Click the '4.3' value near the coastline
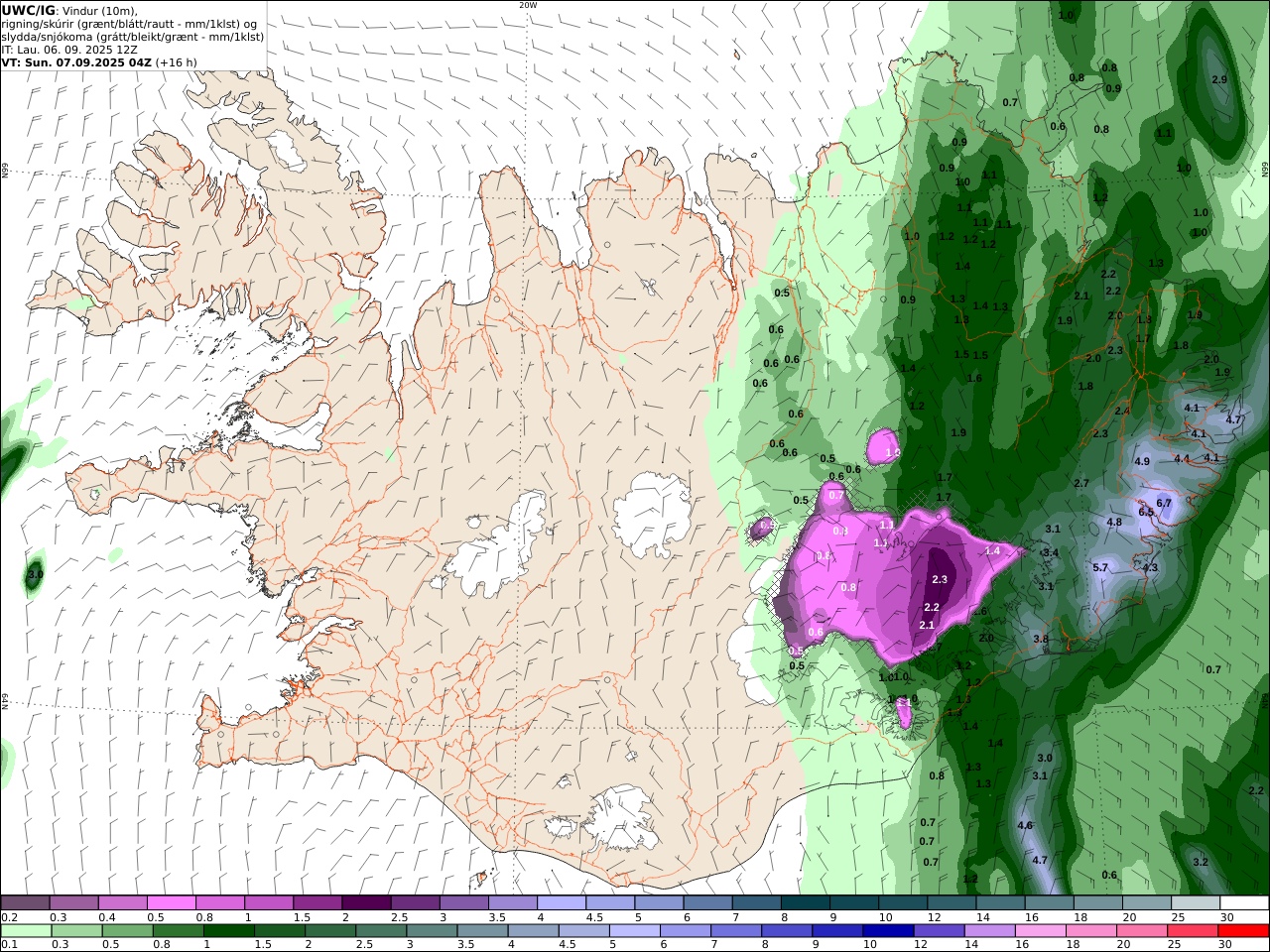Viewport: 1270px width, 952px height. [1150, 567]
